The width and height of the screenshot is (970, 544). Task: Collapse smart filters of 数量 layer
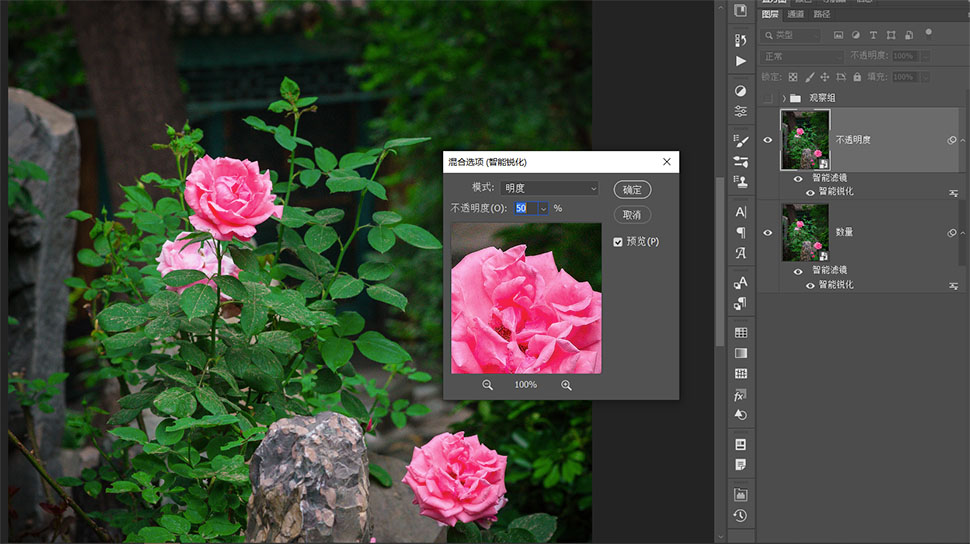[x=963, y=233]
